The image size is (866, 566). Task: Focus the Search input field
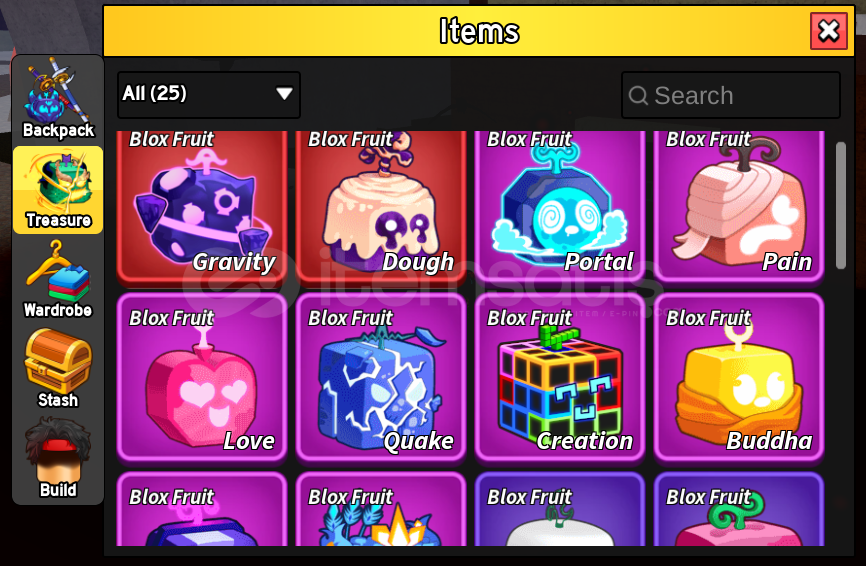(x=731, y=95)
